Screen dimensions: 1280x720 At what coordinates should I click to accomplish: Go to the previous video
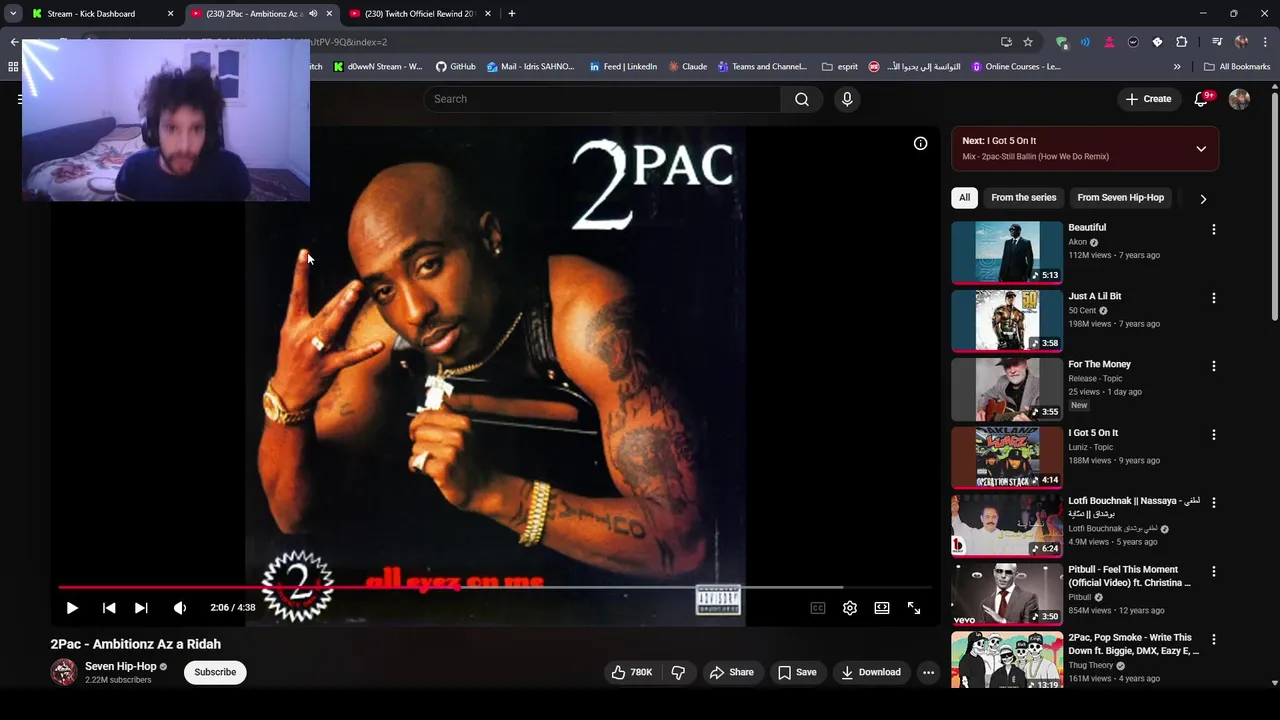tap(109, 608)
